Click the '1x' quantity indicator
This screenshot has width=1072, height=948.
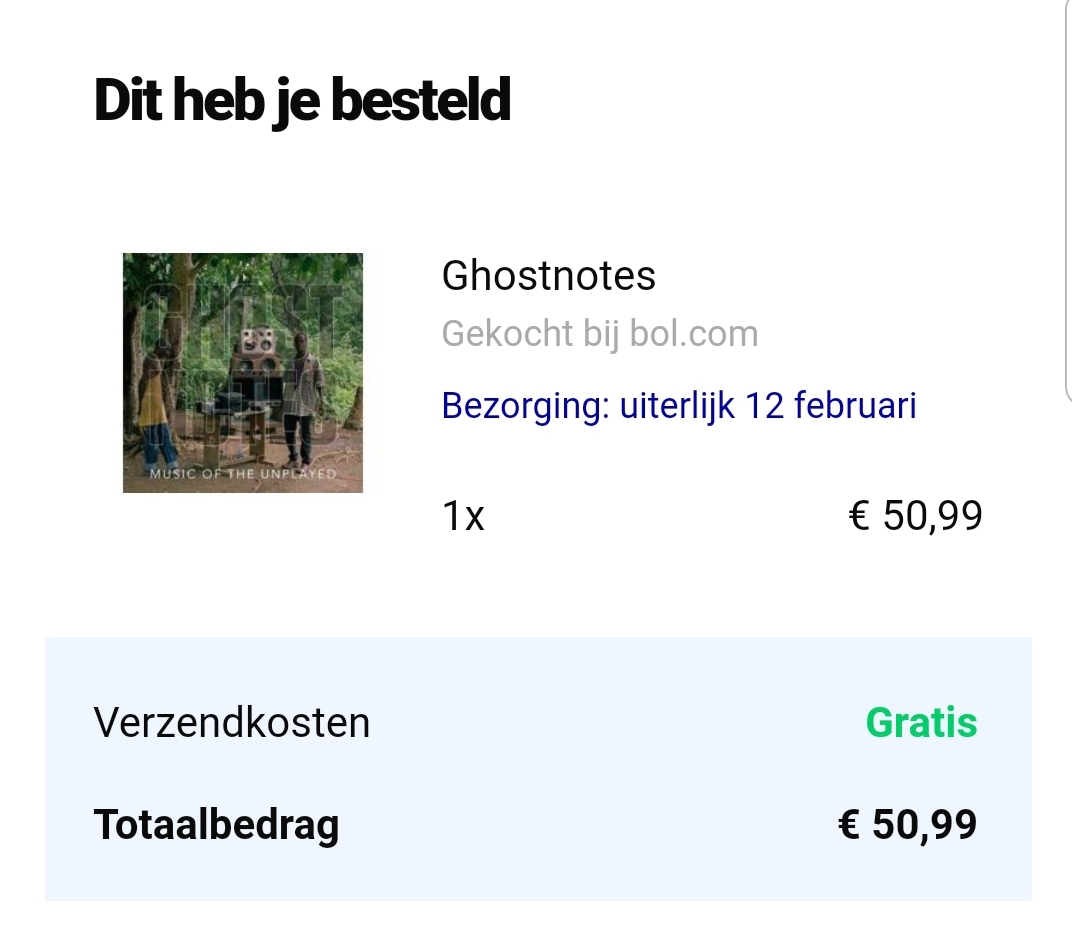tap(463, 517)
